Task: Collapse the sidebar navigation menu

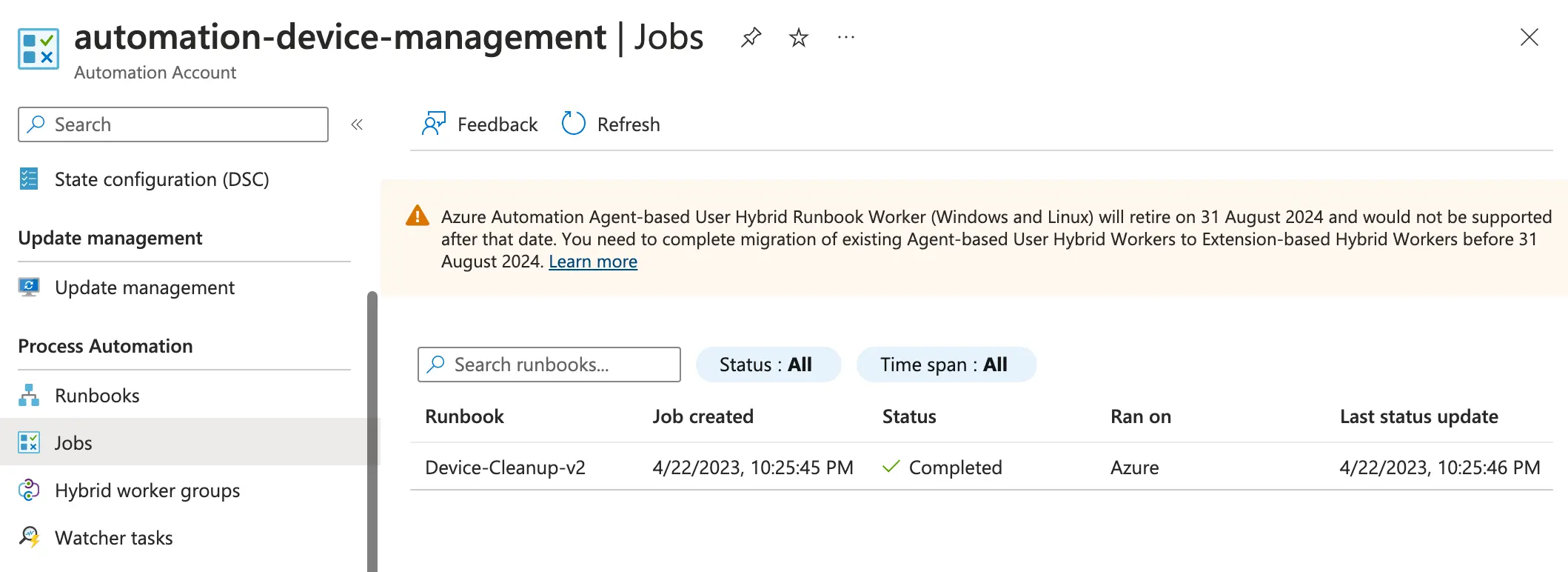Action: coord(357,124)
